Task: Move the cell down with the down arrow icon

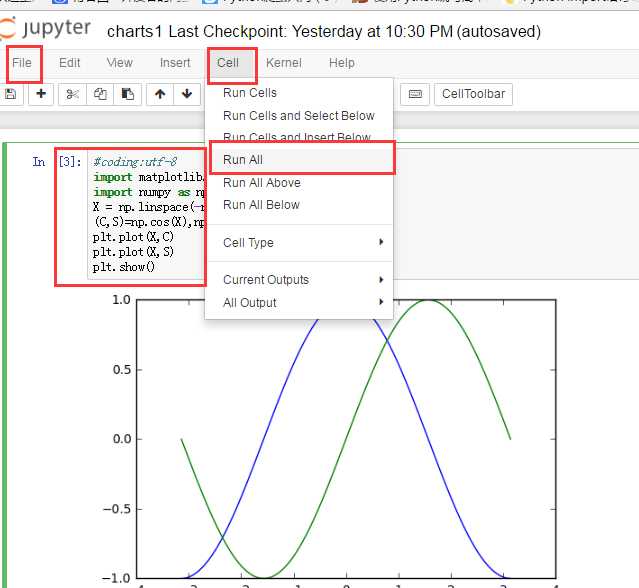Action: [187, 94]
